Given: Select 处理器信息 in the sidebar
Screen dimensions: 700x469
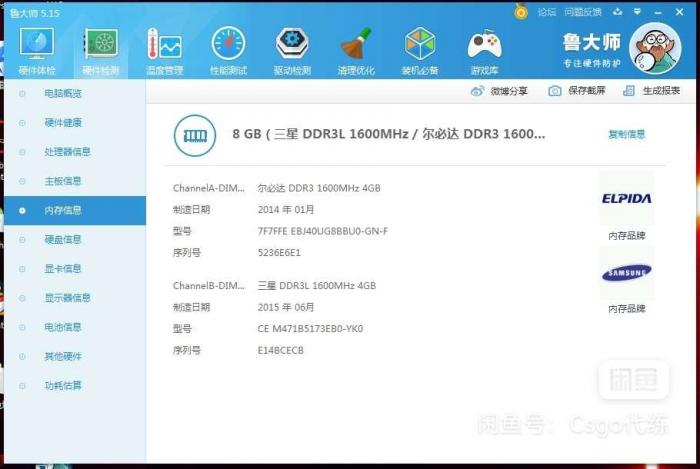Looking at the screenshot, I should coord(75,152).
